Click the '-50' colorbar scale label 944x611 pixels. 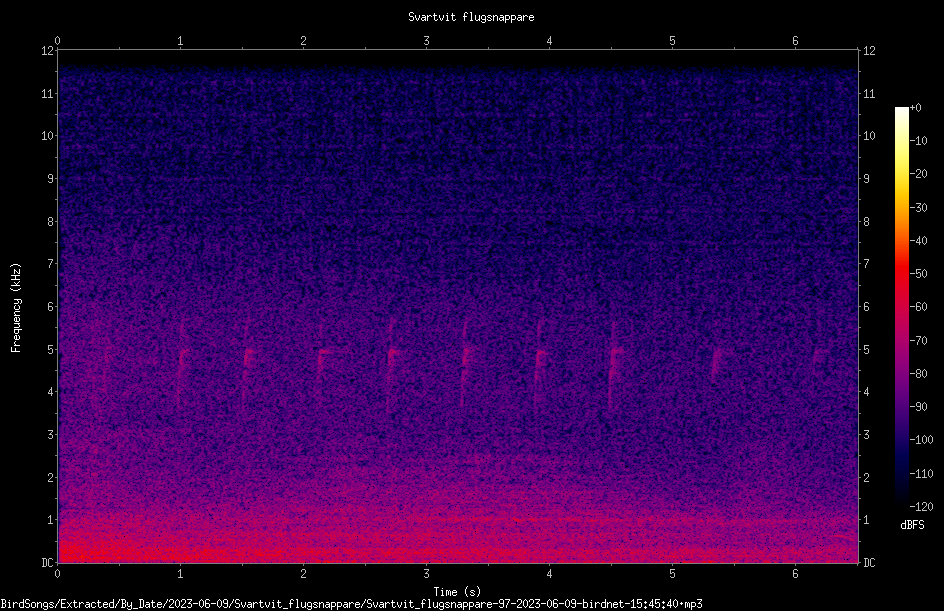(x=919, y=274)
